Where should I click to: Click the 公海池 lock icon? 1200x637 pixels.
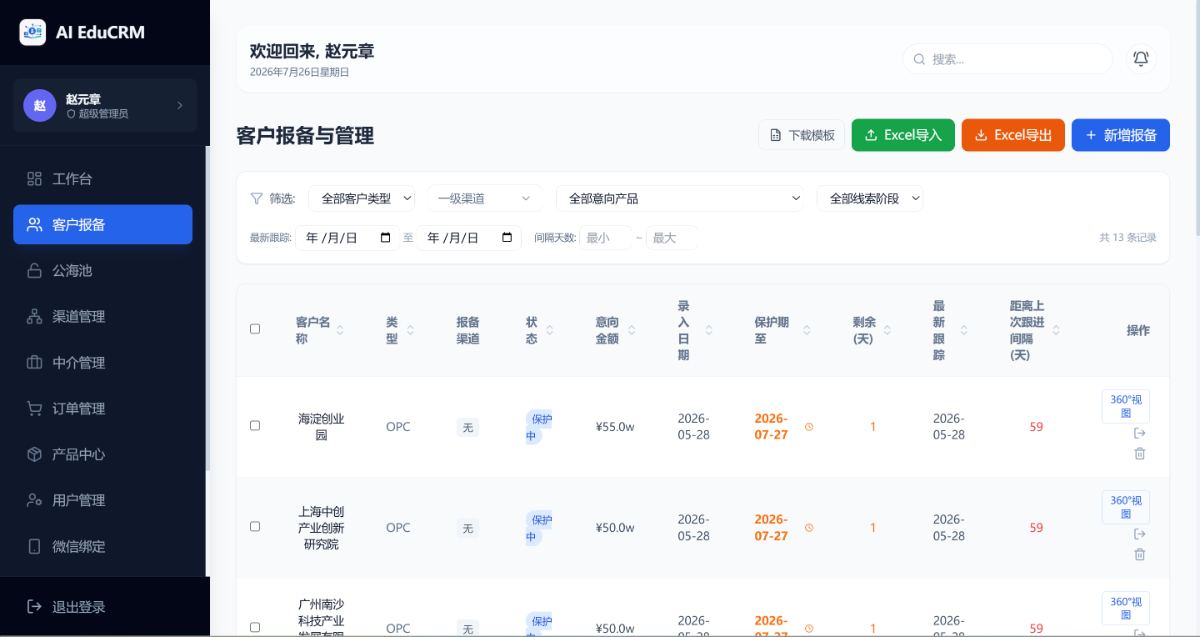(x=34, y=271)
